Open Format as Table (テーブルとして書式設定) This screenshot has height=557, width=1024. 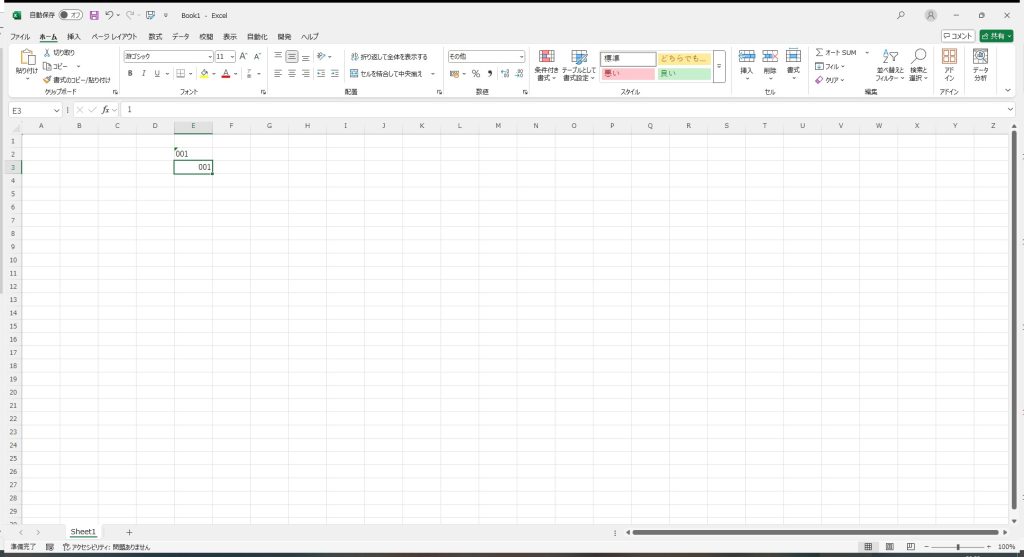579,65
